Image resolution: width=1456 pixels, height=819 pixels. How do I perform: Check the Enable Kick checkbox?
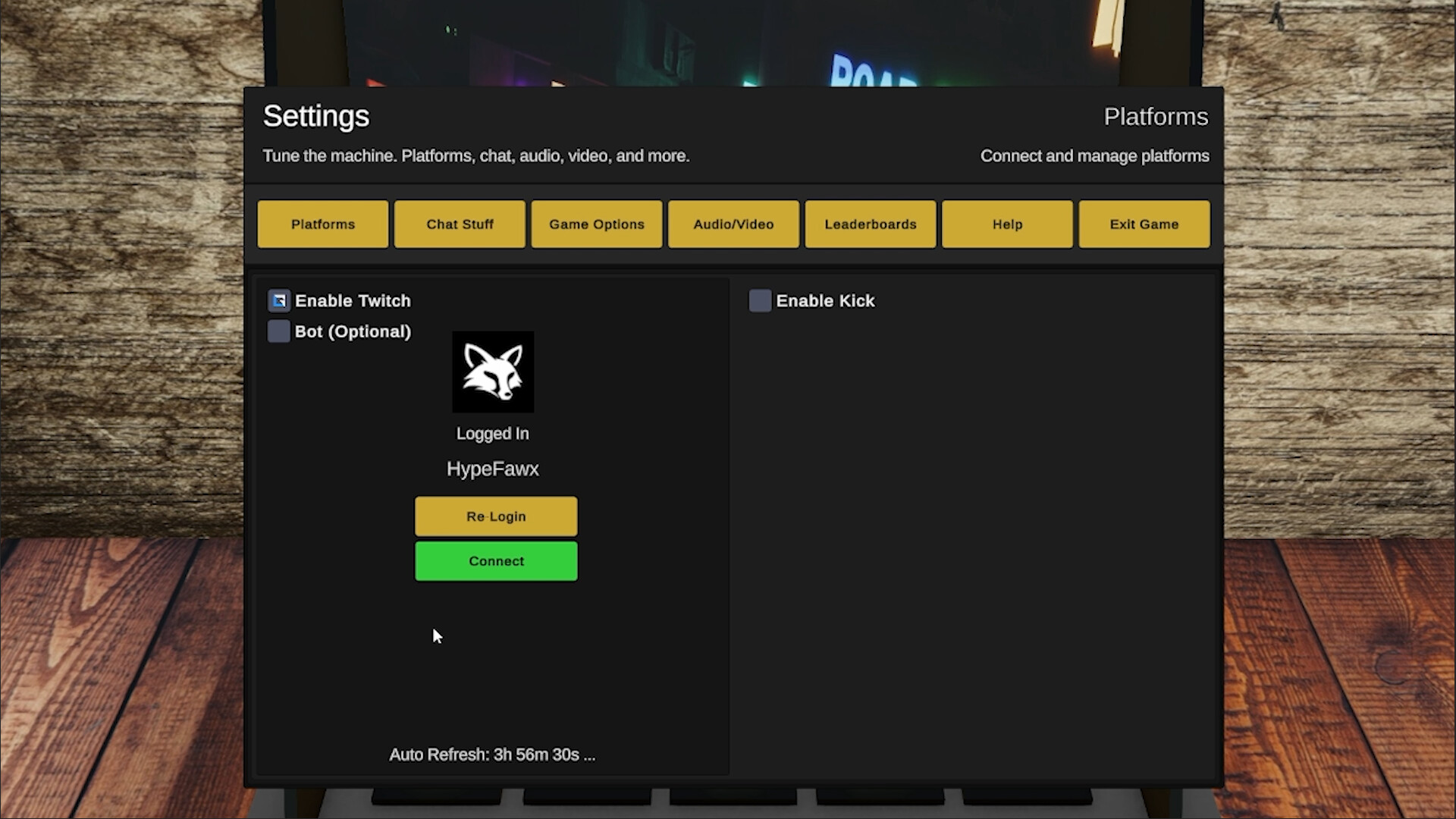coord(760,301)
